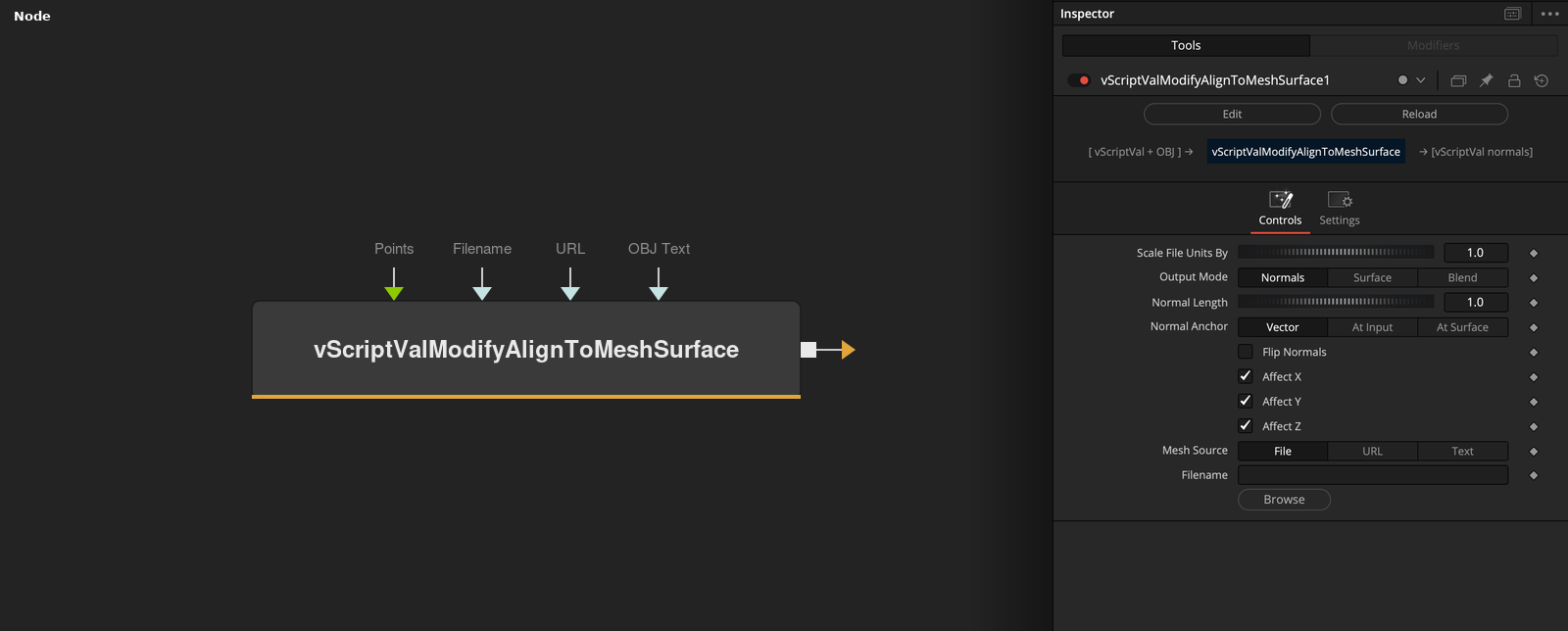1568x631 pixels.
Task: Enable the Flip Normals checkbox
Action: point(1246,352)
